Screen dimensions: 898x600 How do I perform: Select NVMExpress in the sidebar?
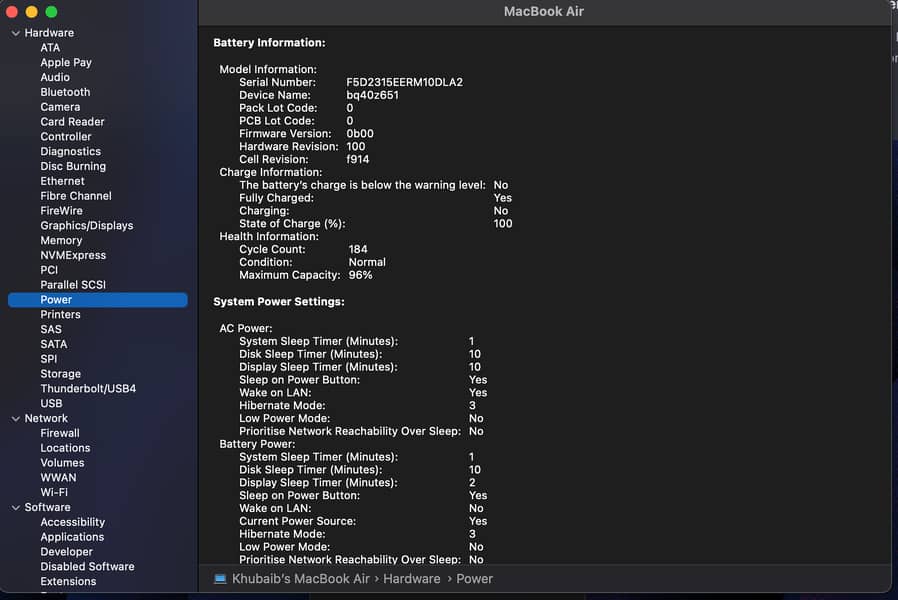click(73, 256)
